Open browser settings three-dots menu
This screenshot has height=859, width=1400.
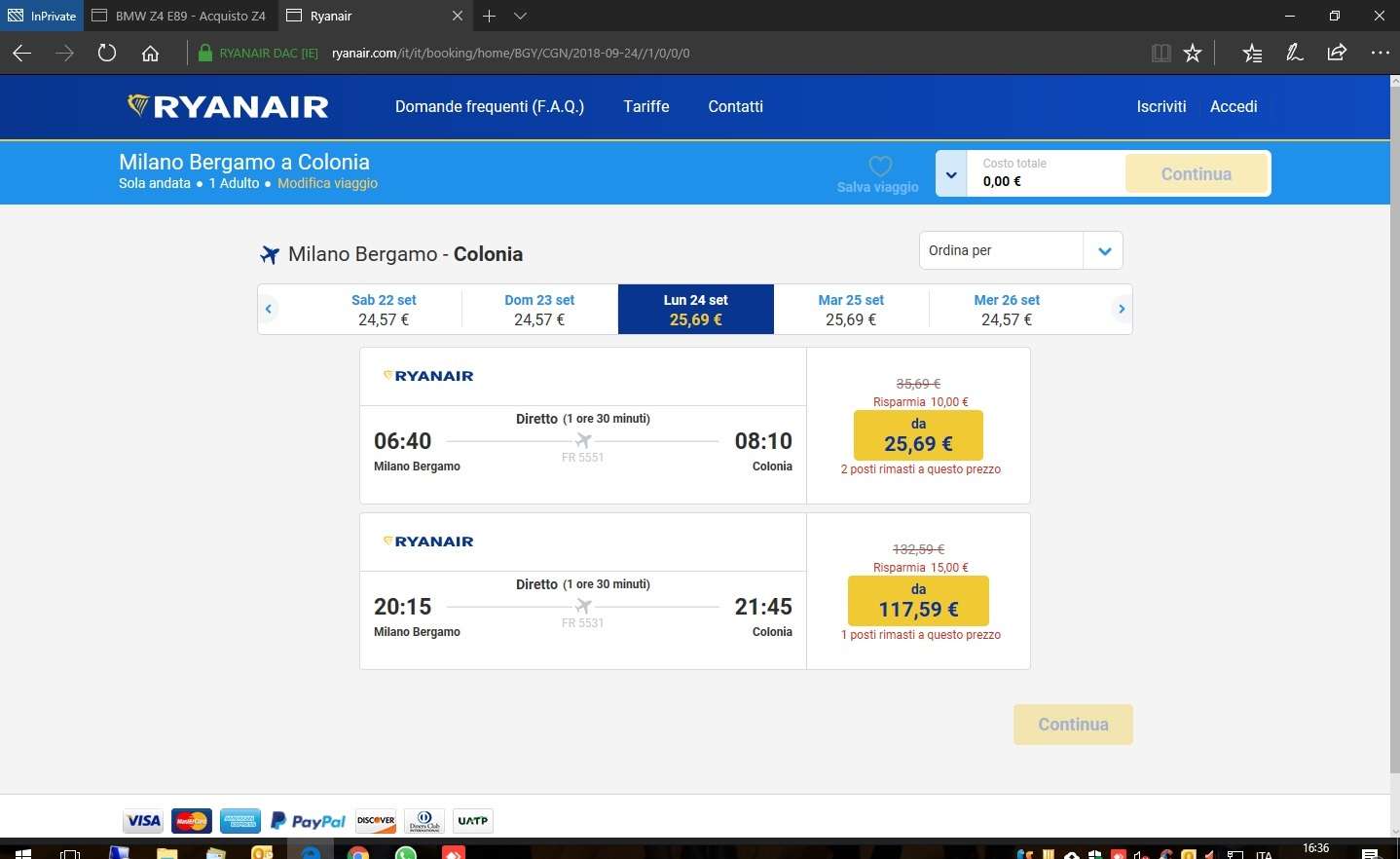point(1380,54)
